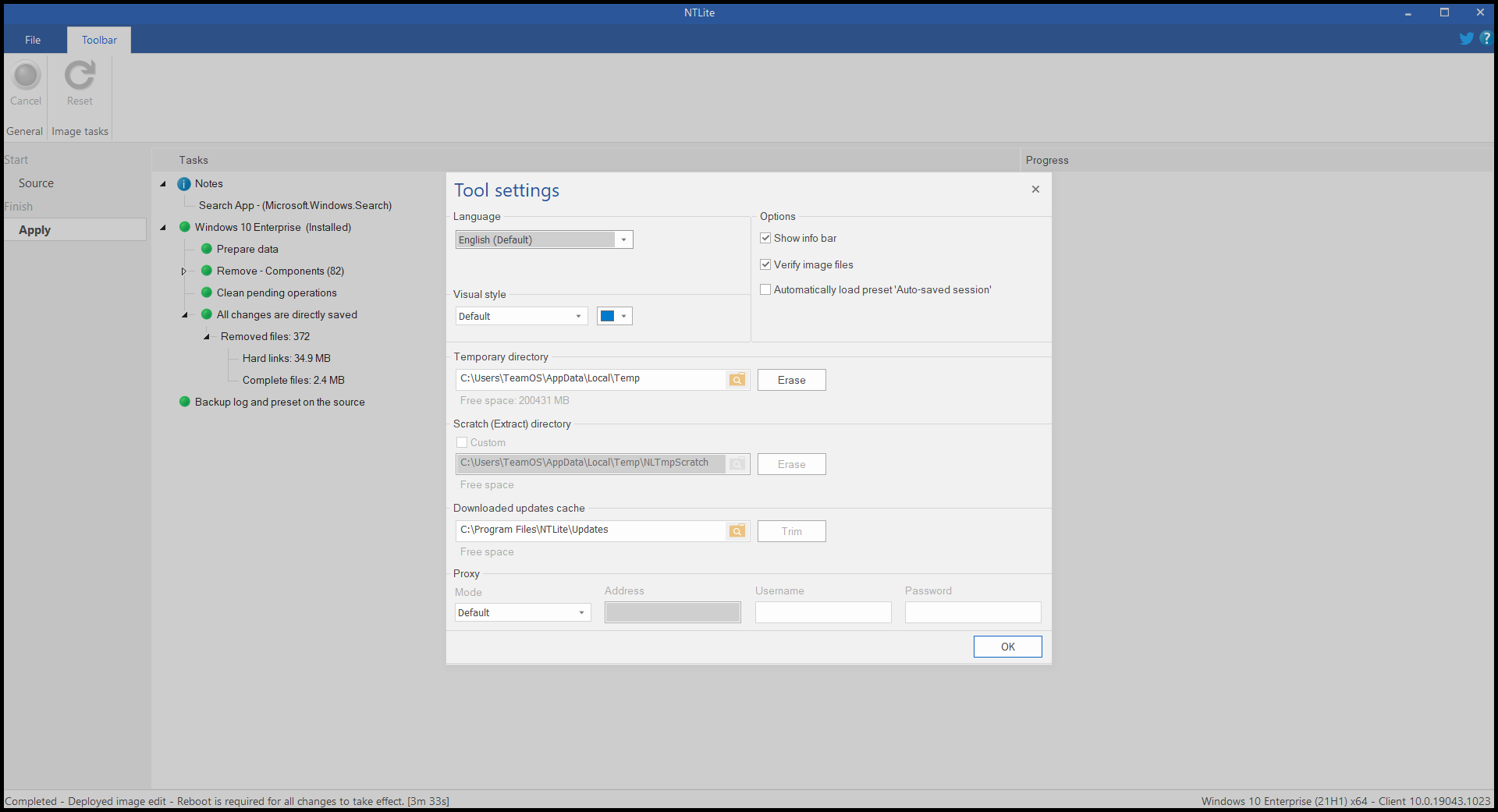1498x812 pixels.
Task: Click Erase button for Scratch directory
Action: point(791,464)
